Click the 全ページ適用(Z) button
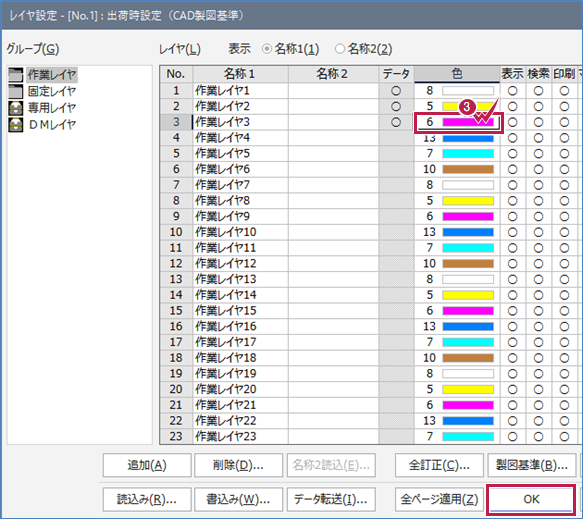The height and width of the screenshot is (519, 583). pyautogui.click(x=439, y=499)
